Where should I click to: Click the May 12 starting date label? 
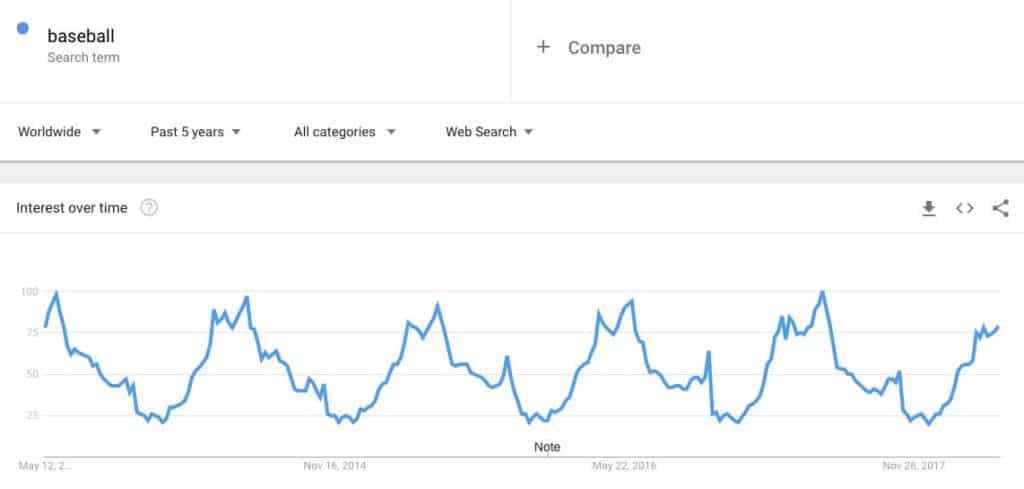(46, 466)
